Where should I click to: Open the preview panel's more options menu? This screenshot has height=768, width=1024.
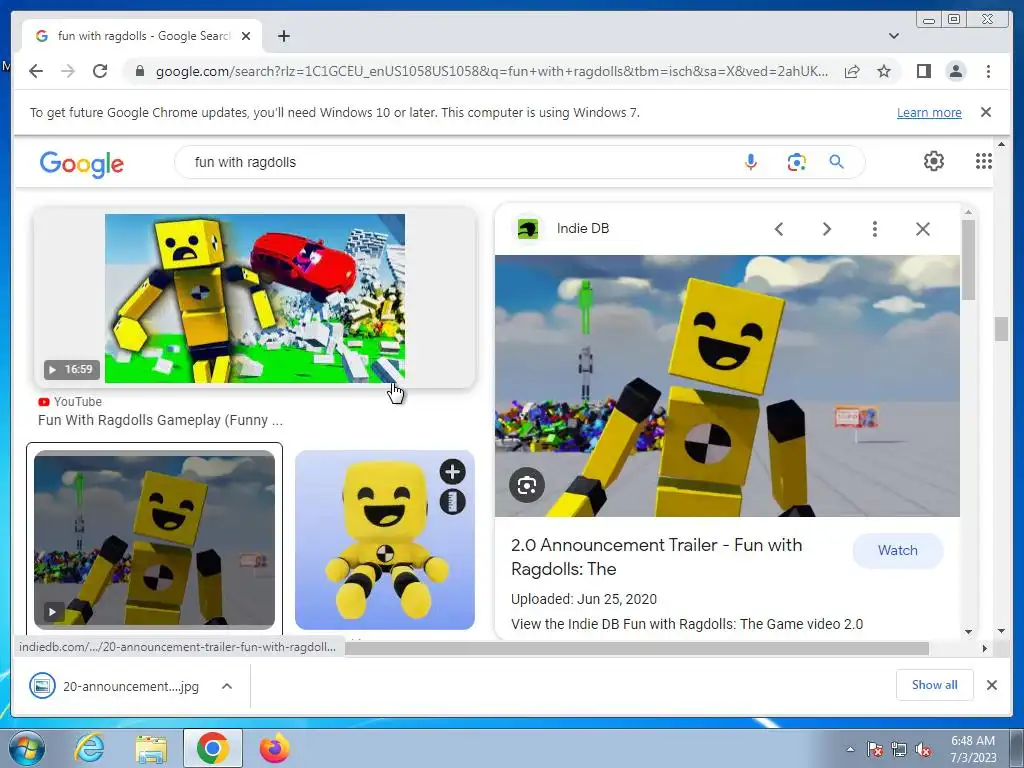pyautogui.click(x=874, y=229)
